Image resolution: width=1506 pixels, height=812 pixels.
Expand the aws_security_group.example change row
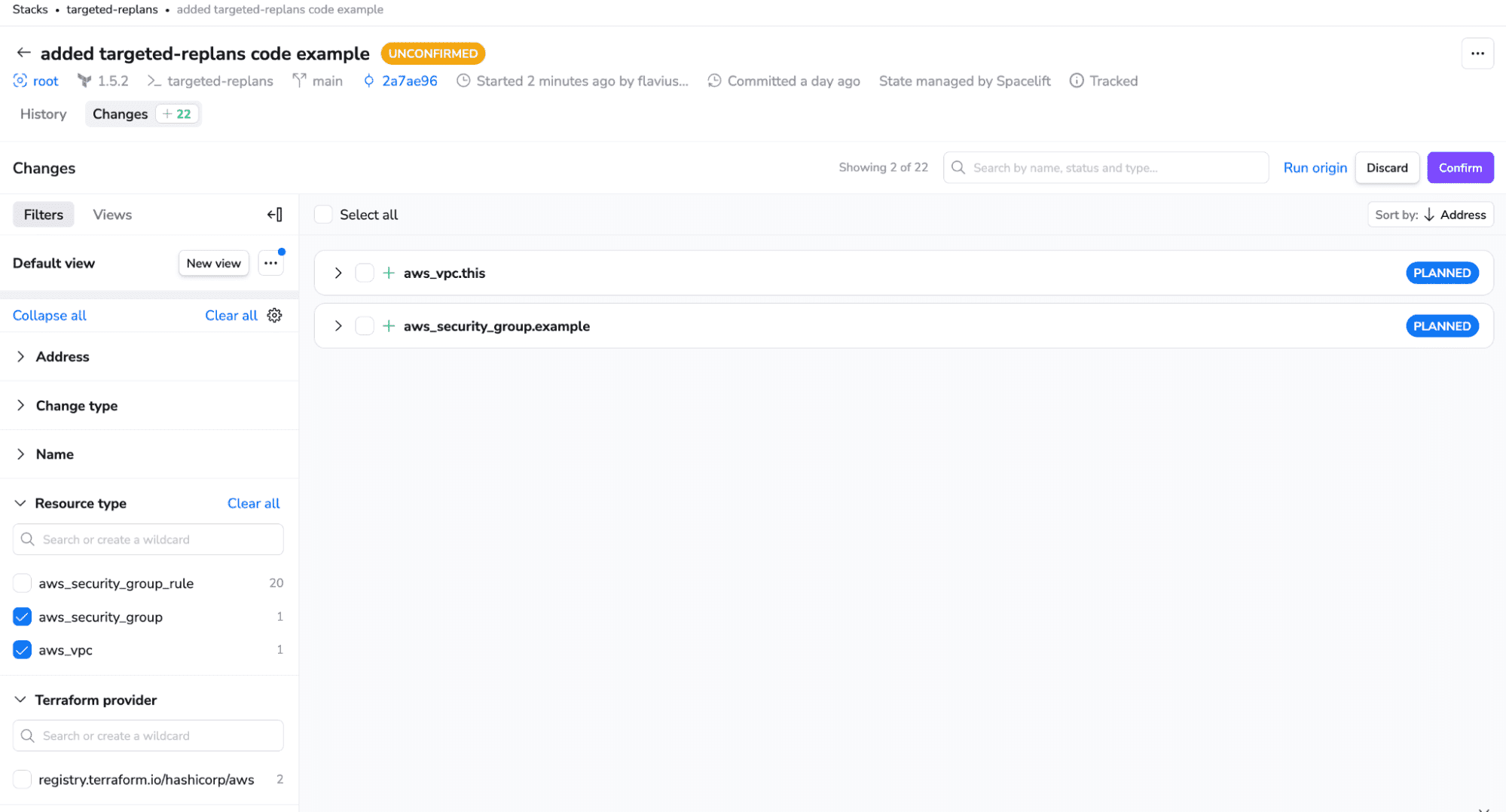click(x=338, y=326)
